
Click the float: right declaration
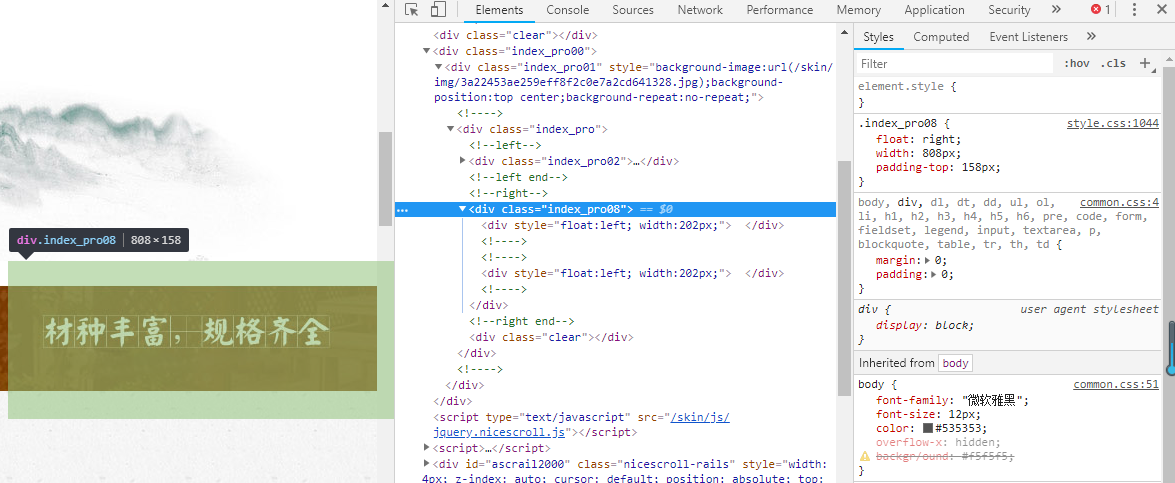point(918,139)
